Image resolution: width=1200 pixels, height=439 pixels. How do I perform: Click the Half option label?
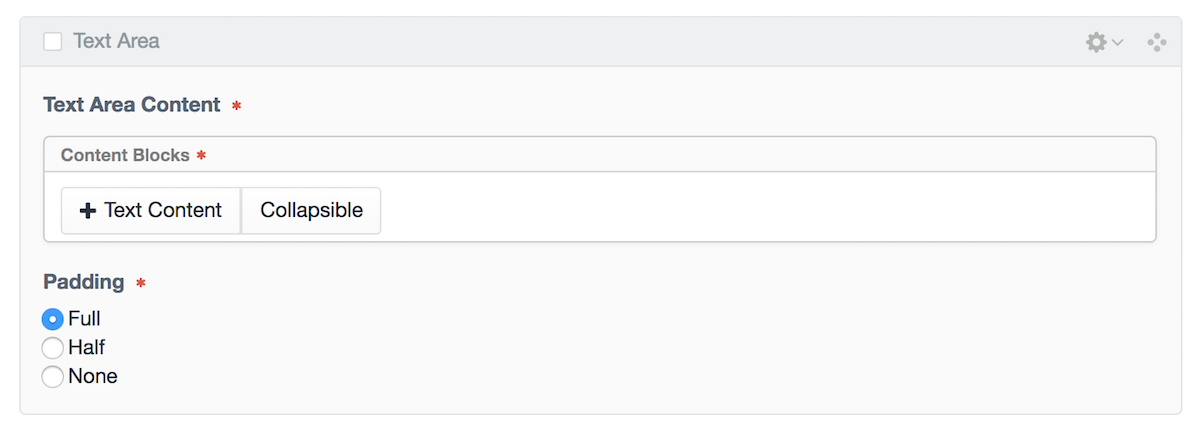[86, 348]
